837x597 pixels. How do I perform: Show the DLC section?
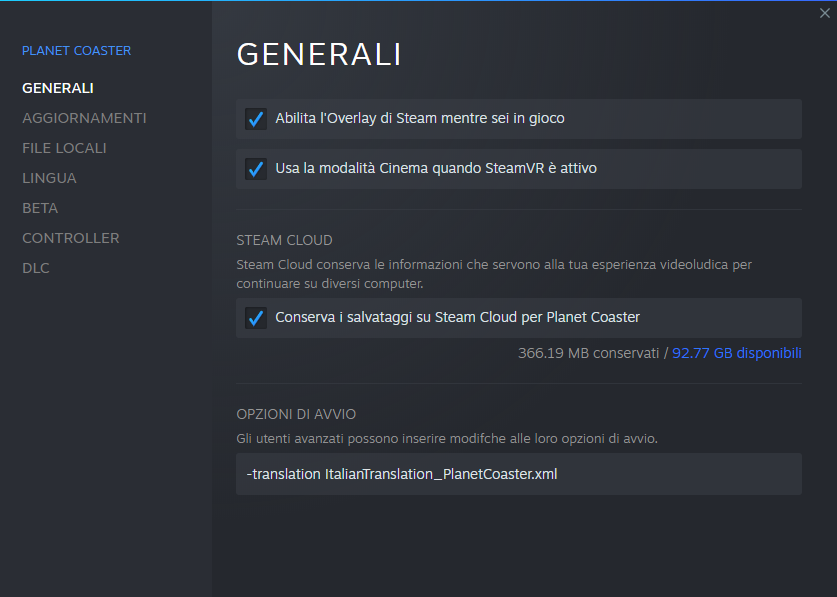point(36,268)
